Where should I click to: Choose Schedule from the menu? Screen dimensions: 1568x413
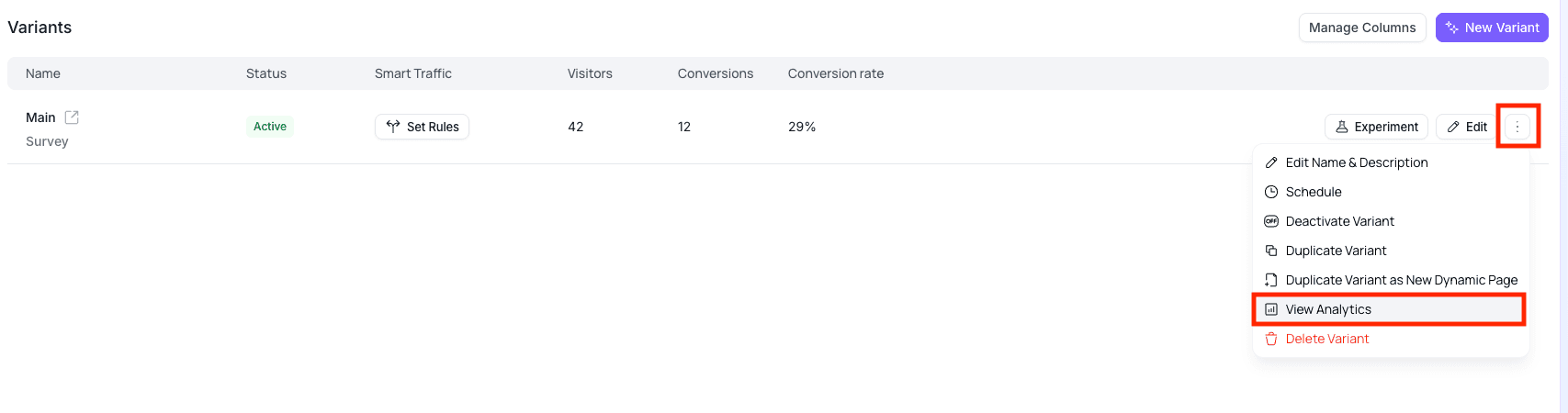tap(1391, 192)
